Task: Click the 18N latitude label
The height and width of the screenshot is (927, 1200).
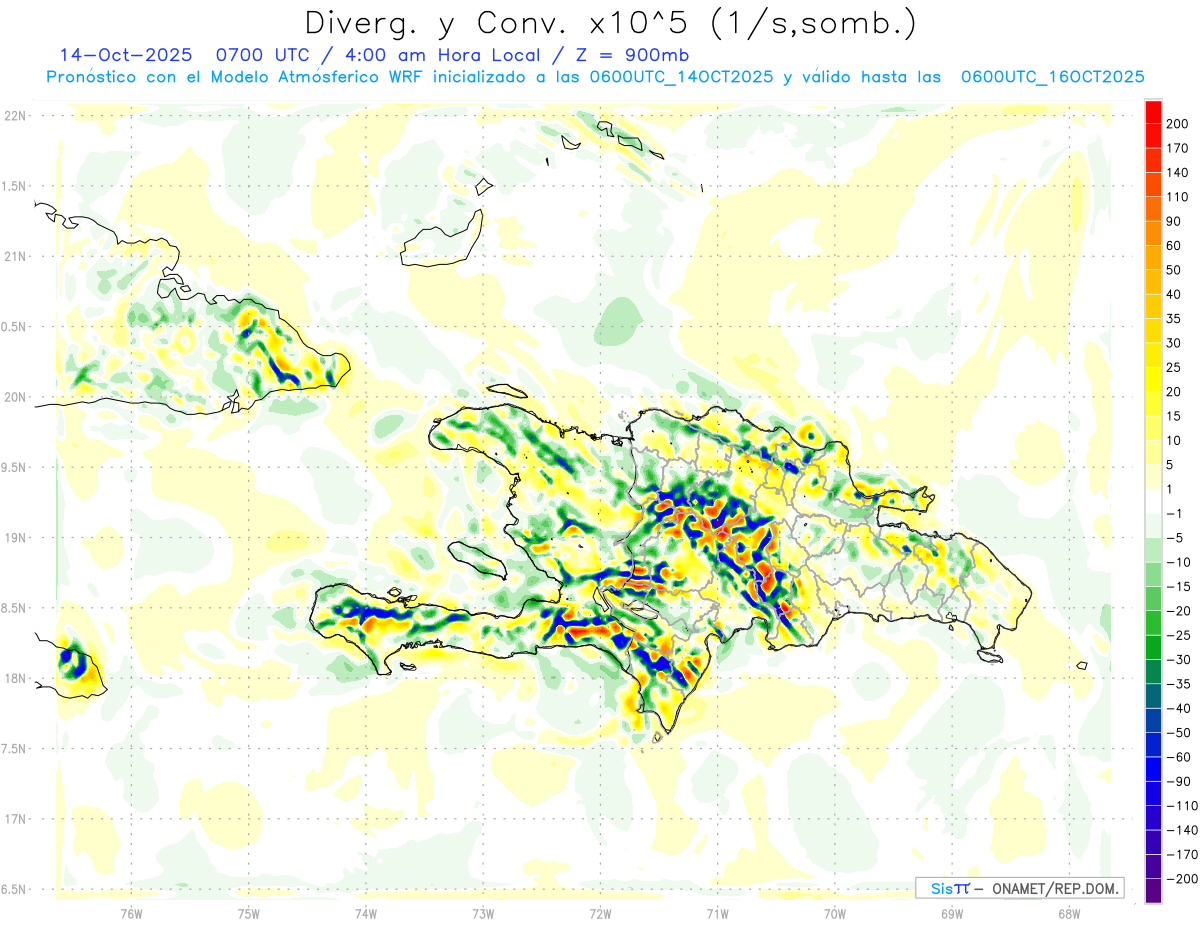Action: tap(14, 679)
